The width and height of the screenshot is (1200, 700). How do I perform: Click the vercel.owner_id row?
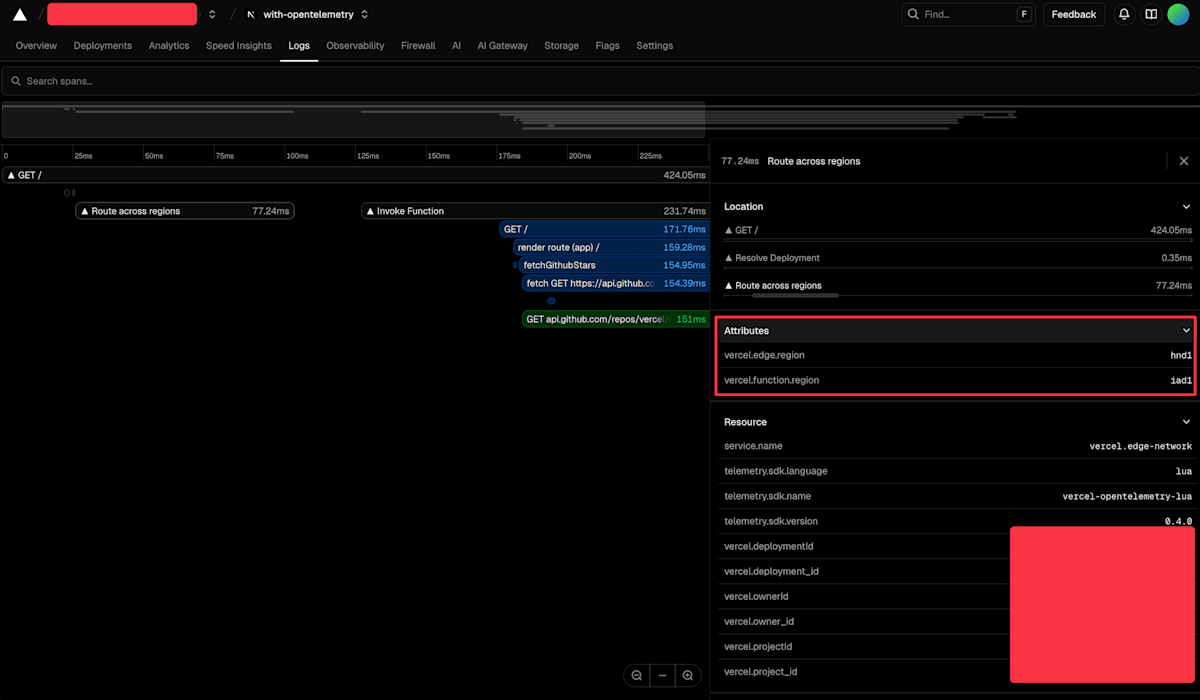click(x=958, y=621)
